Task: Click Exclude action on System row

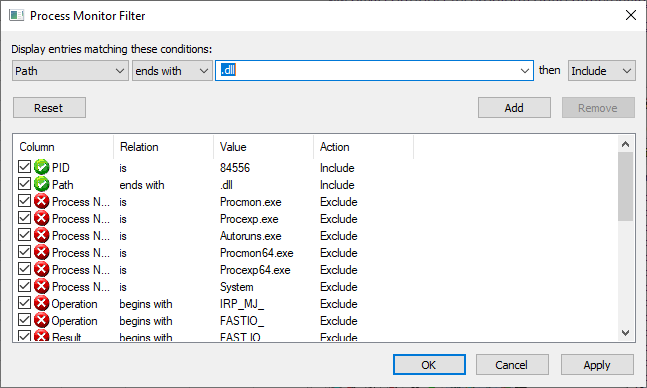Action: pyautogui.click(x=339, y=287)
